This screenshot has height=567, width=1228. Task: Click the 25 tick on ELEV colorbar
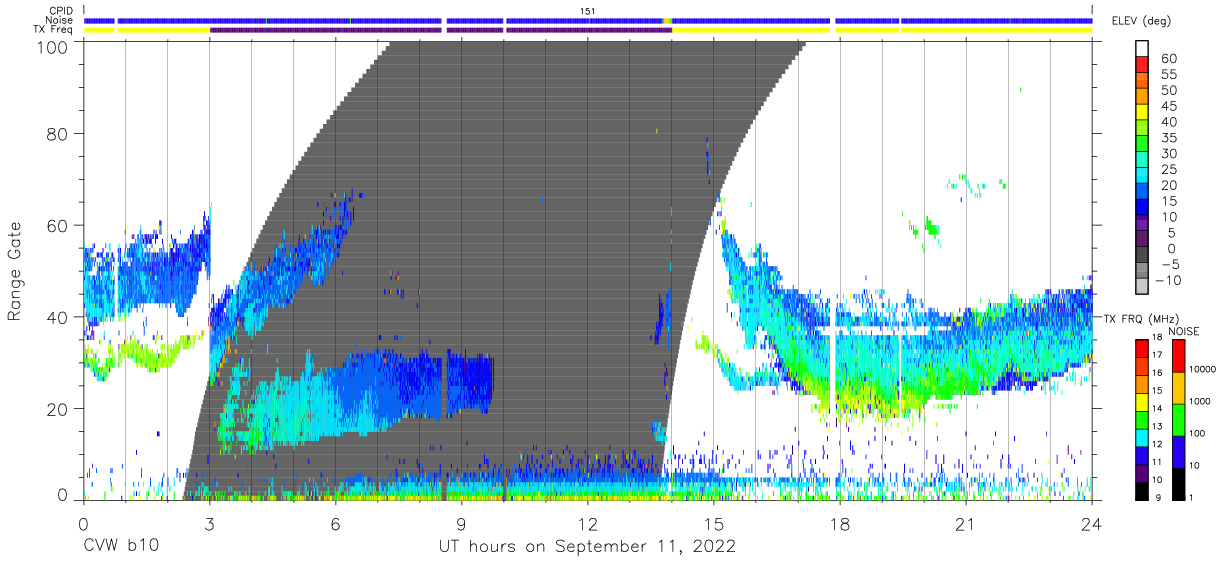click(1168, 169)
